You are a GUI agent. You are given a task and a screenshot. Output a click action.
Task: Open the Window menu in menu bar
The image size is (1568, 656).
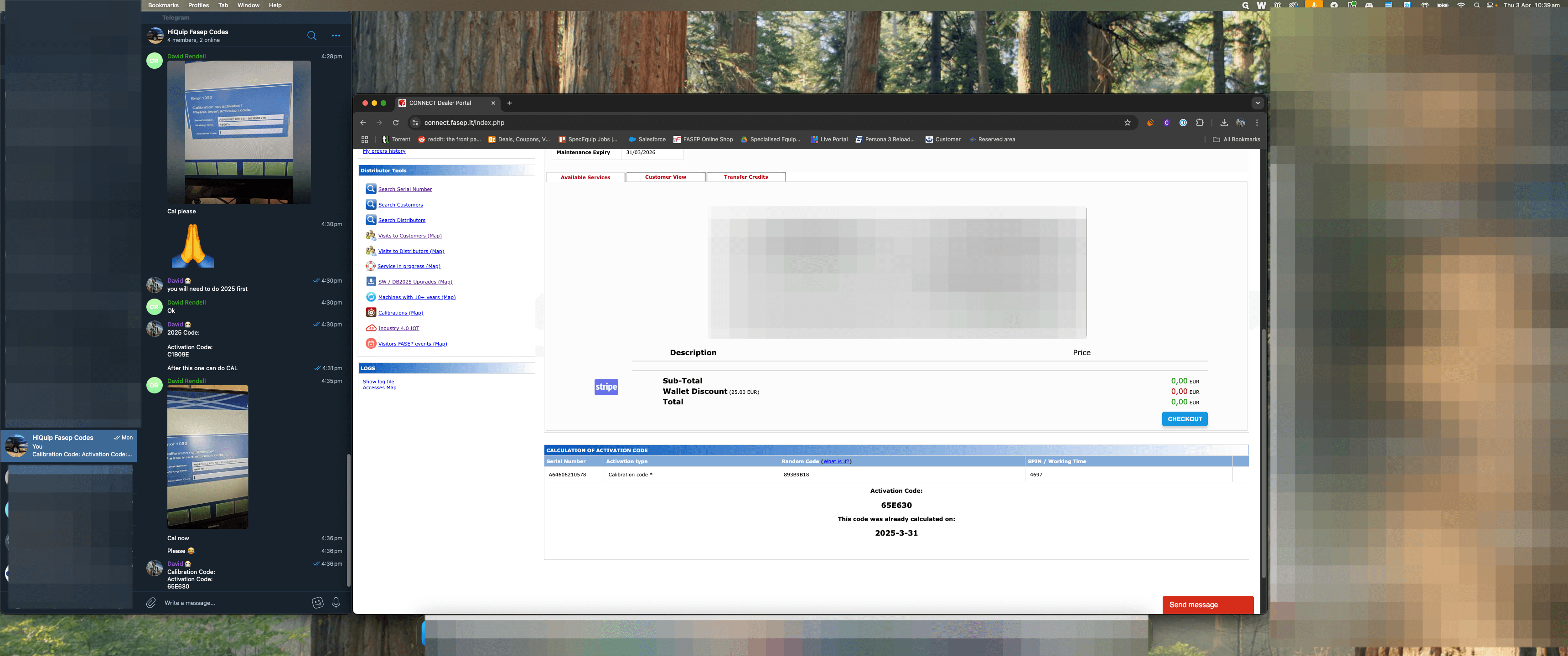[248, 5]
